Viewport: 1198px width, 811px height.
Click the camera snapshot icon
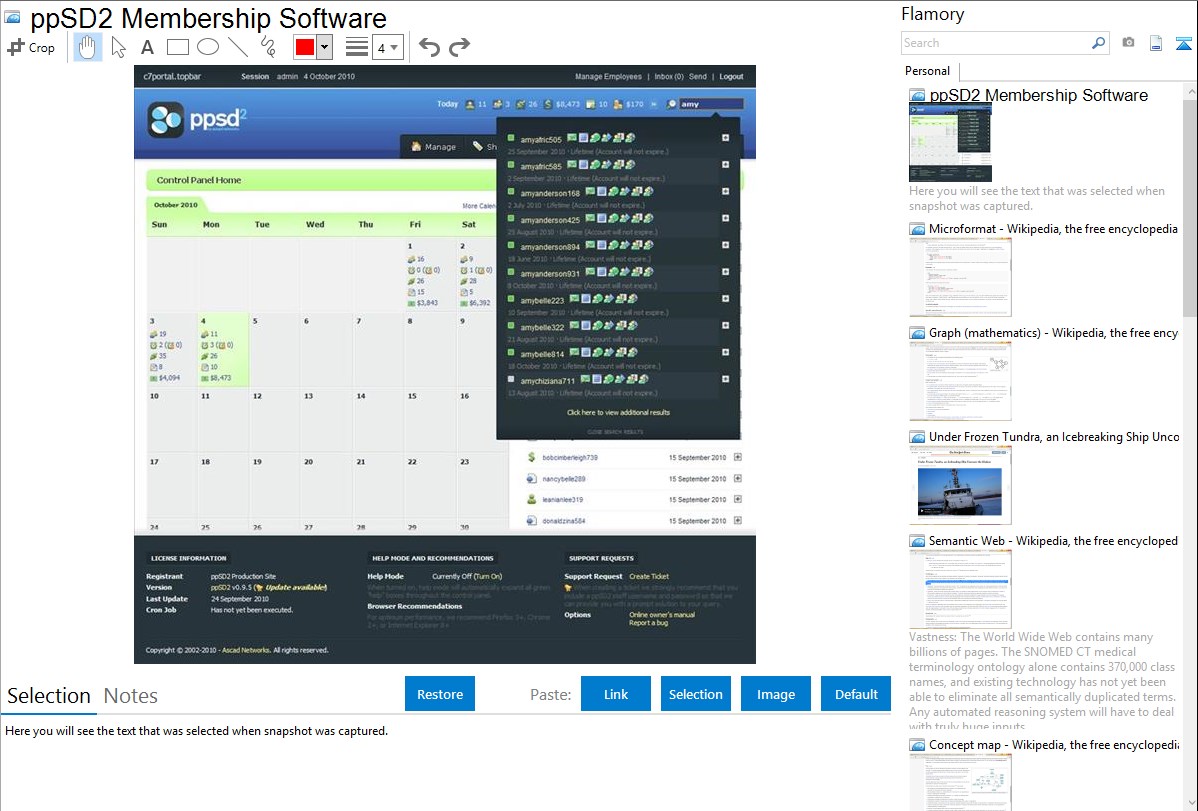coord(1128,43)
